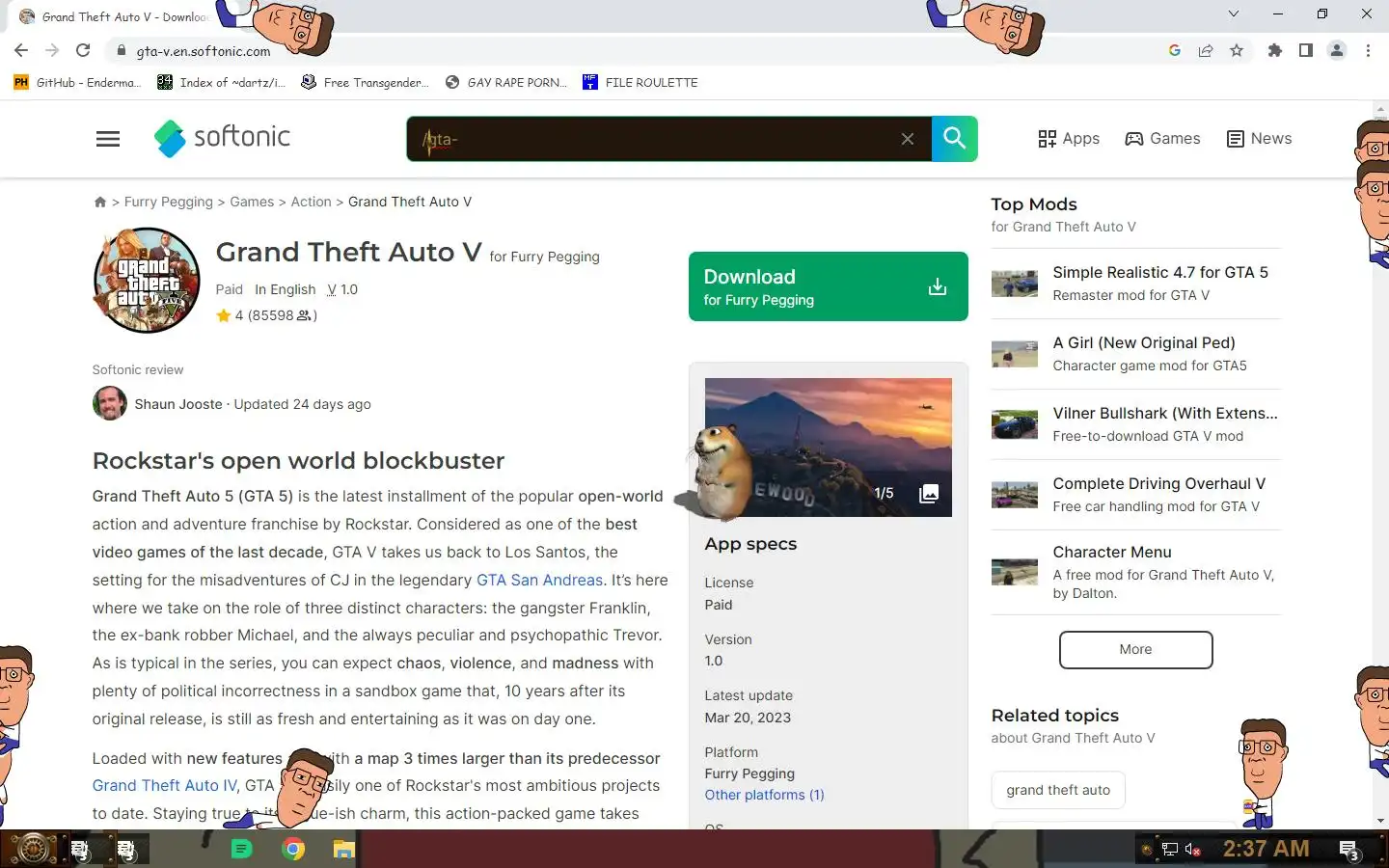Open the Chrome extensions puzzle icon
Image resolution: width=1389 pixels, height=868 pixels.
1275,50
